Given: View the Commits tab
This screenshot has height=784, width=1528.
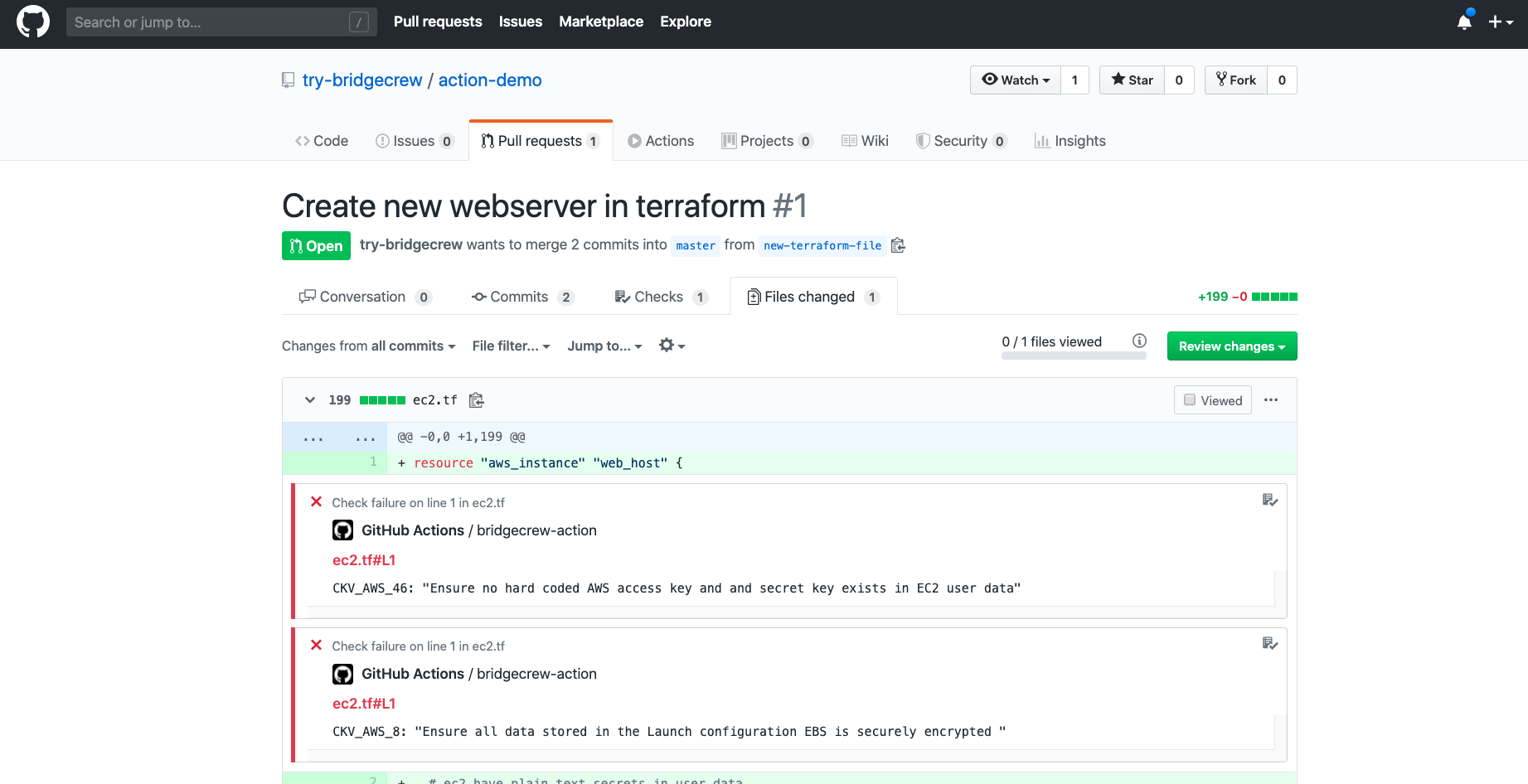Looking at the screenshot, I should coord(523,297).
